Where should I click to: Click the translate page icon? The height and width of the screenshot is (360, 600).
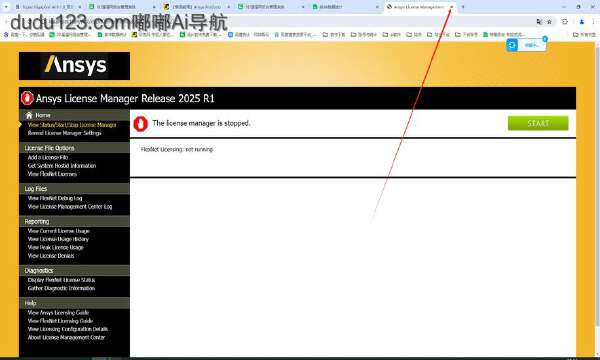(539, 22)
